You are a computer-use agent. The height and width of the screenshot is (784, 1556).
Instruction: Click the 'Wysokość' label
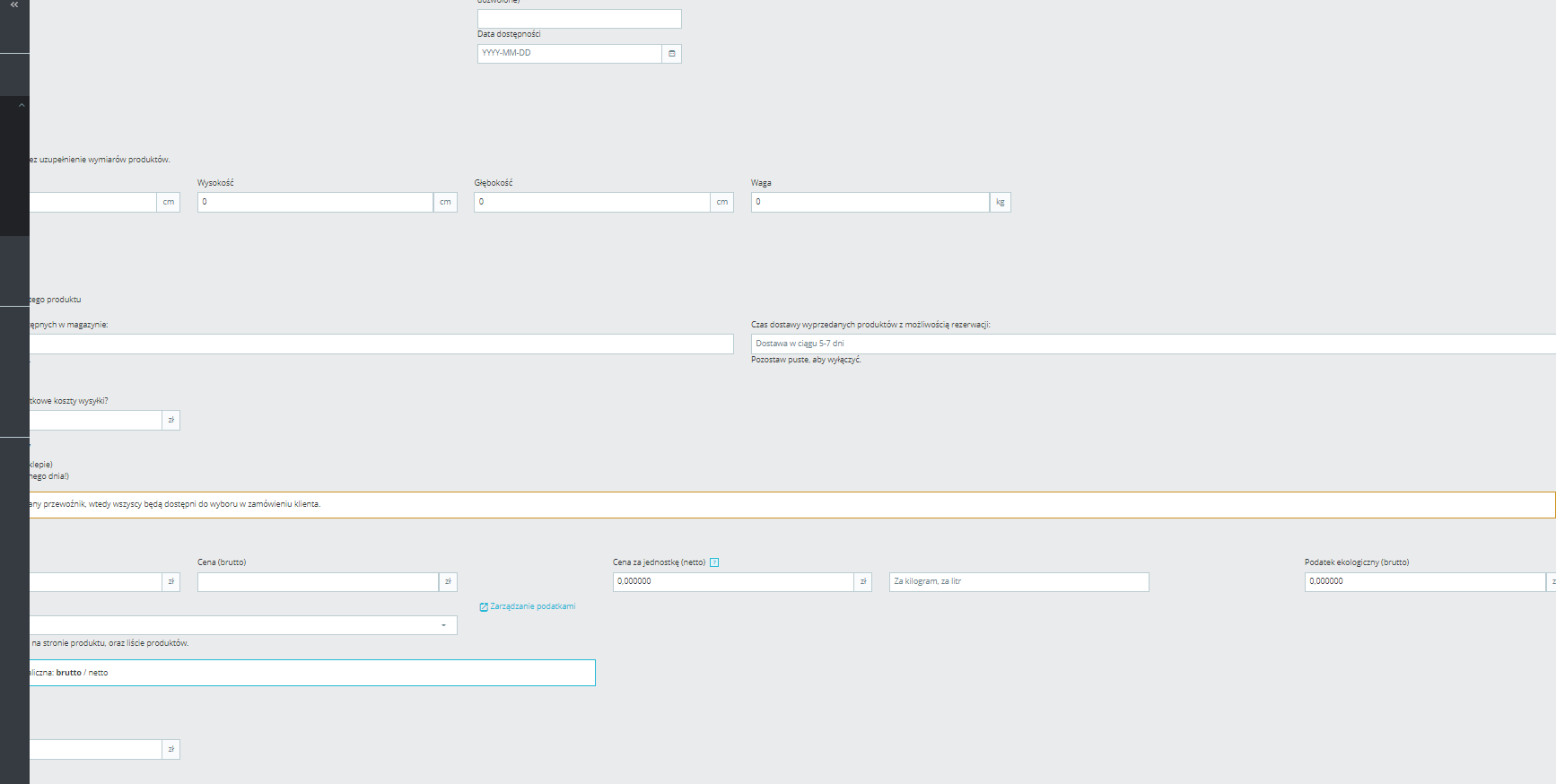click(x=215, y=183)
